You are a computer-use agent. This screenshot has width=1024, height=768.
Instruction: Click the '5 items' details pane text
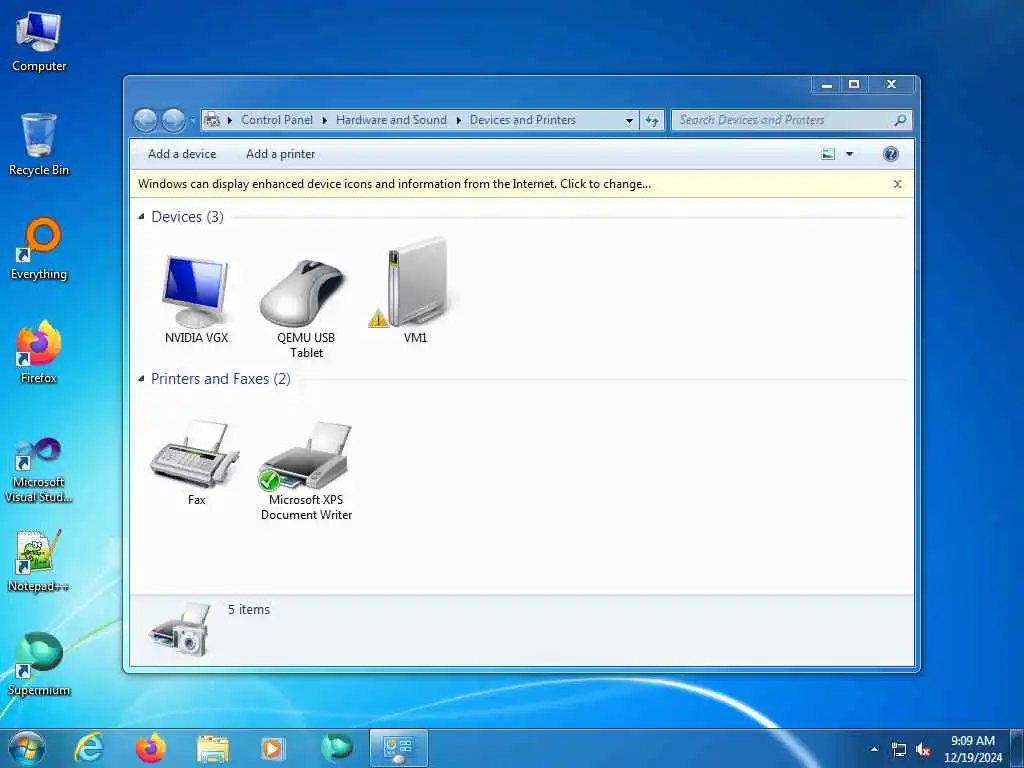pyautogui.click(x=249, y=609)
